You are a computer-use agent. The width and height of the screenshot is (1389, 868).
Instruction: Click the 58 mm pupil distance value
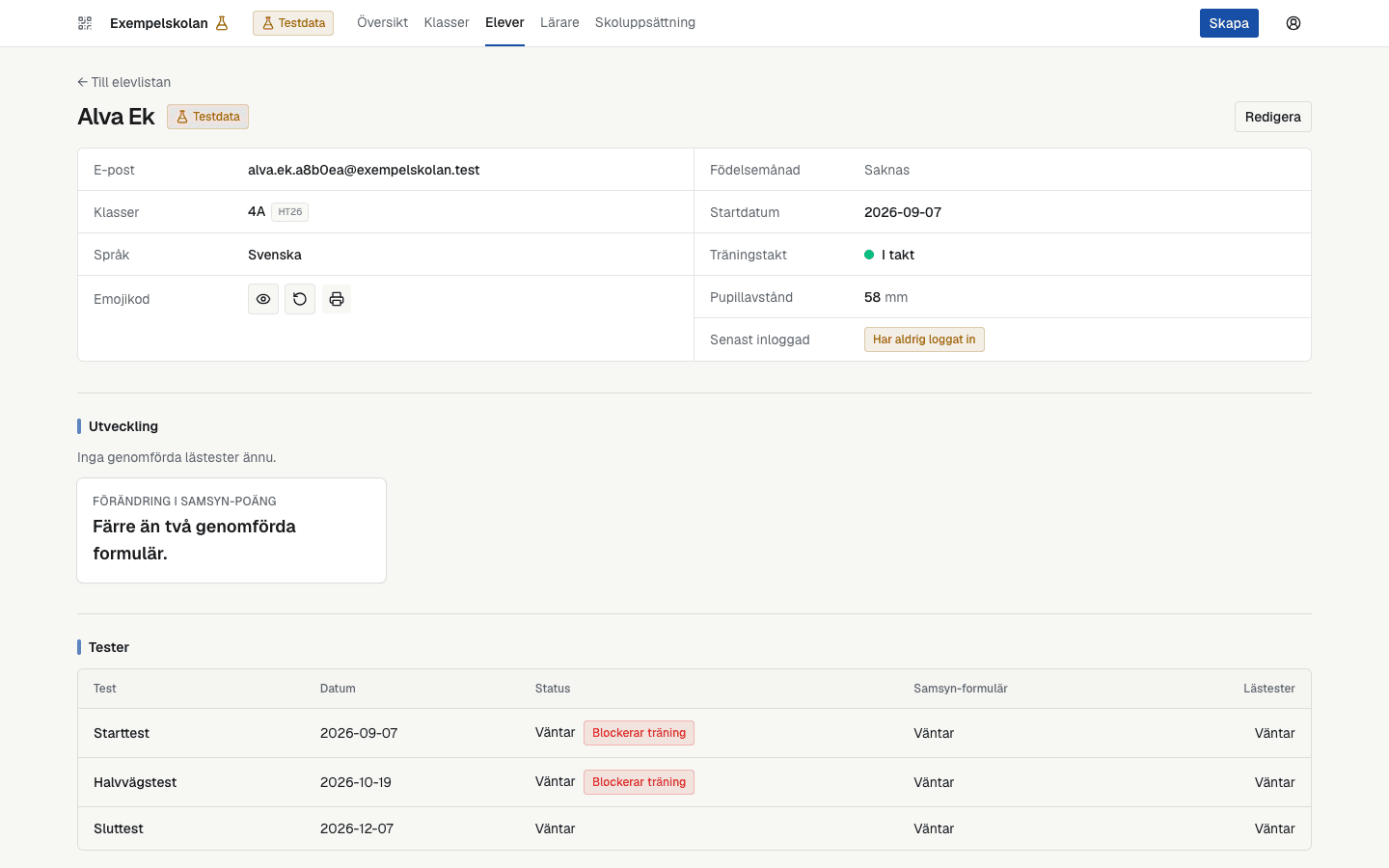point(885,297)
